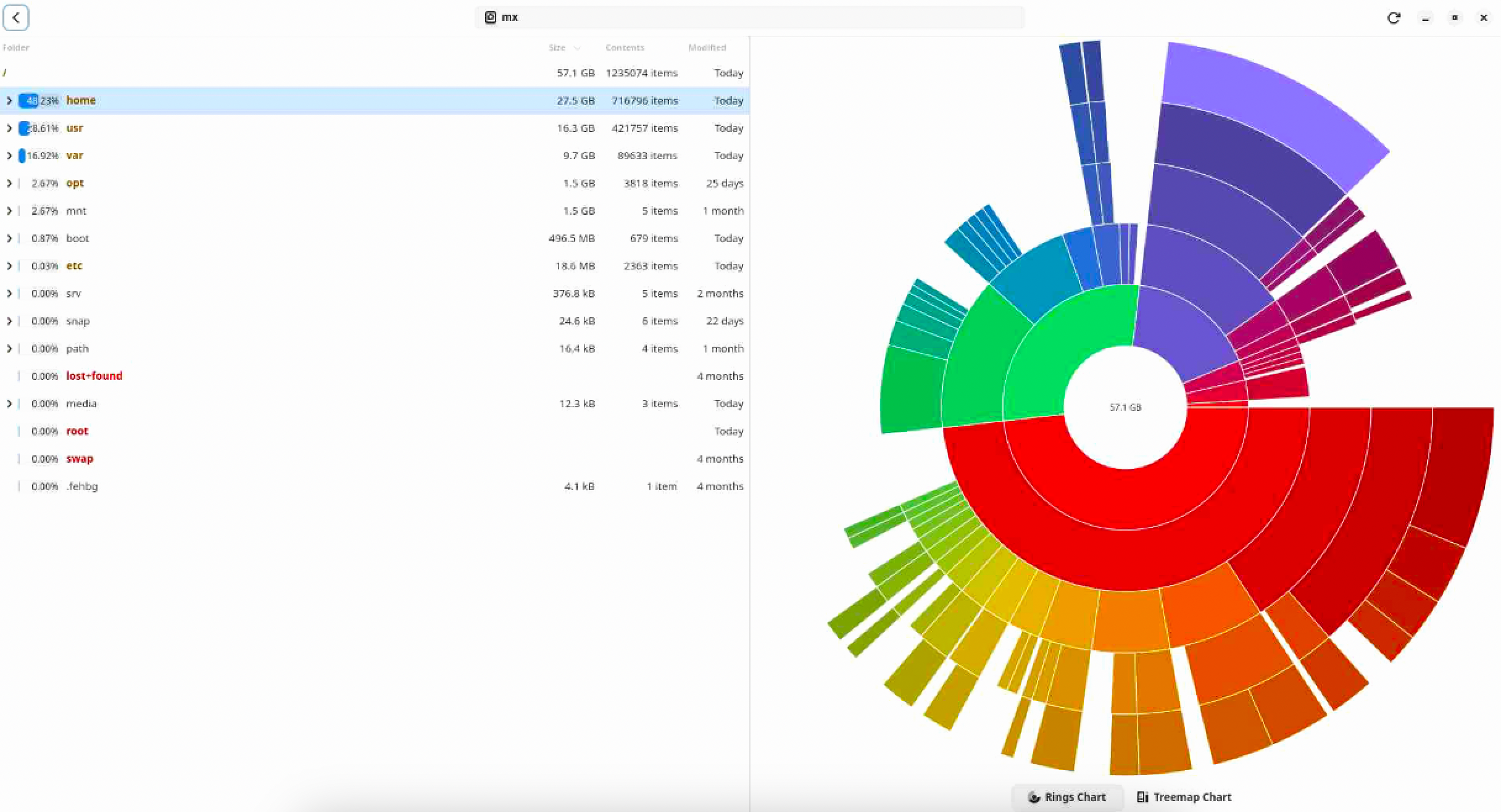The height and width of the screenshot is (812, 1501).
Task: Select the root slash folder row
Action: point(375,73)
